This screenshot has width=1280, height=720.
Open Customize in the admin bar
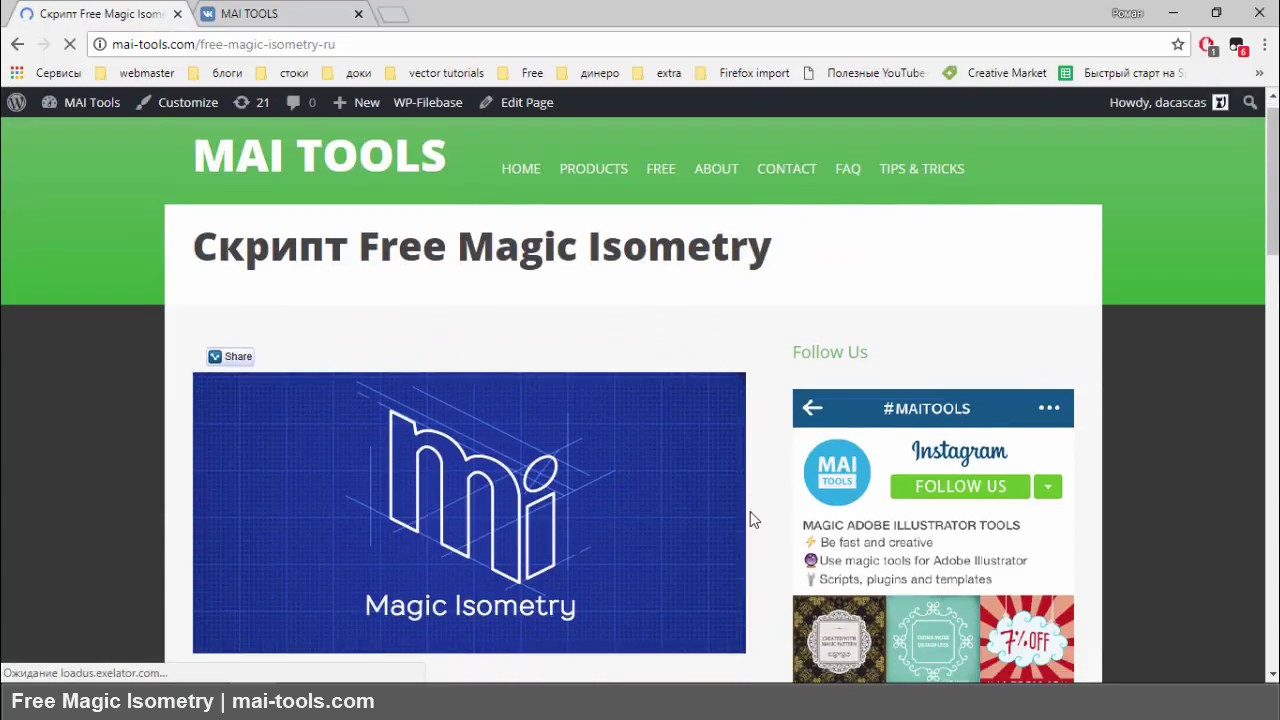coord(177,102)
